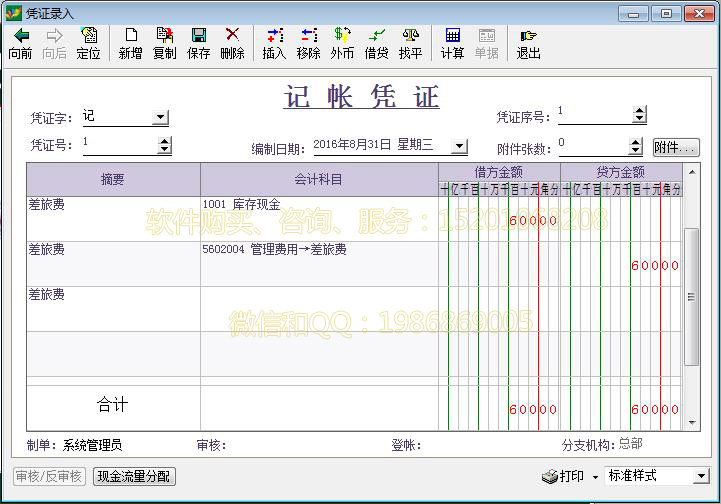Save voucher with 保存 icon
721x504 pixels.
click(x=199, y=36)
